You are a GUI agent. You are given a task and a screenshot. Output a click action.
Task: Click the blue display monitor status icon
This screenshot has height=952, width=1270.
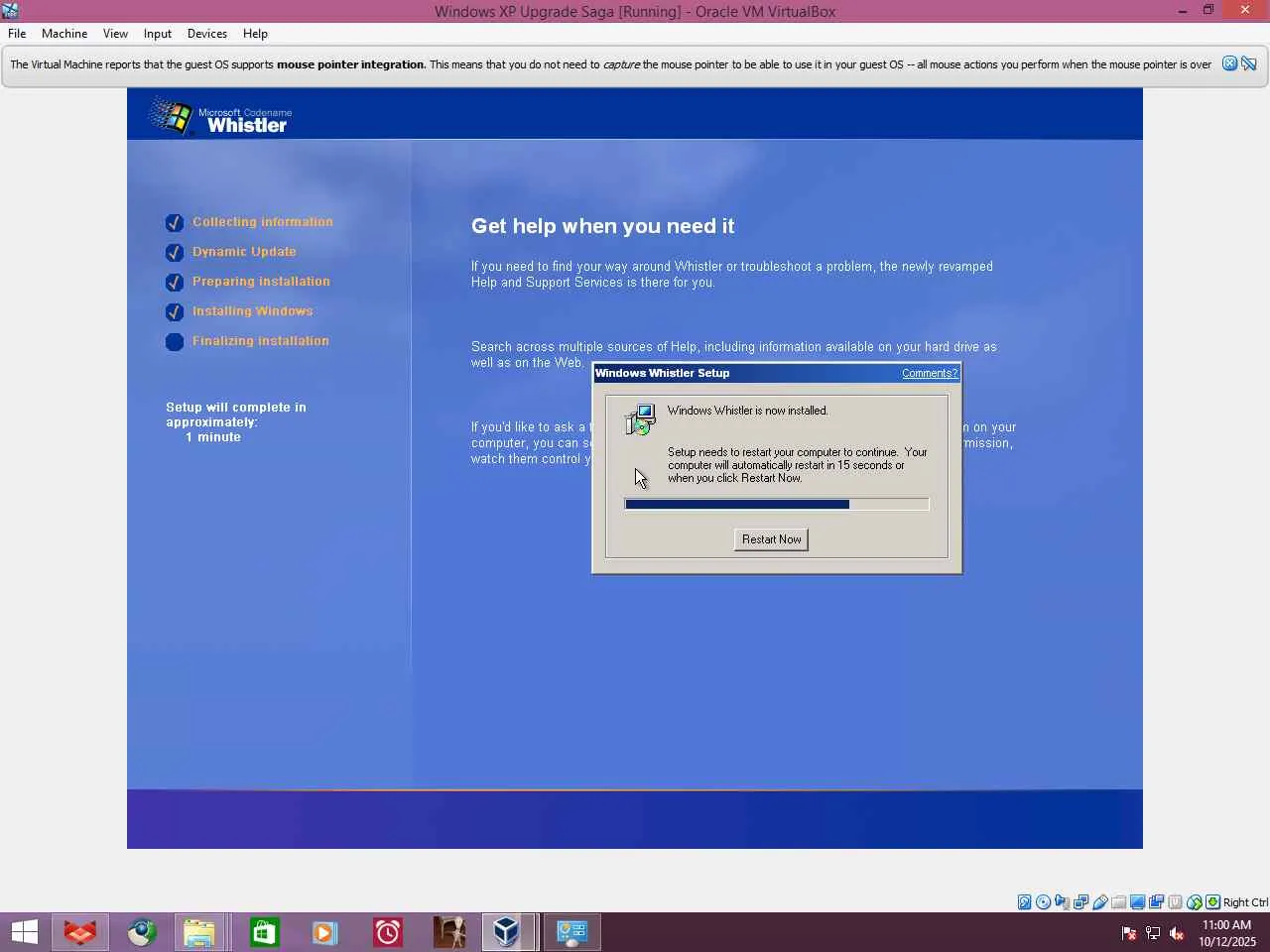1137,902
